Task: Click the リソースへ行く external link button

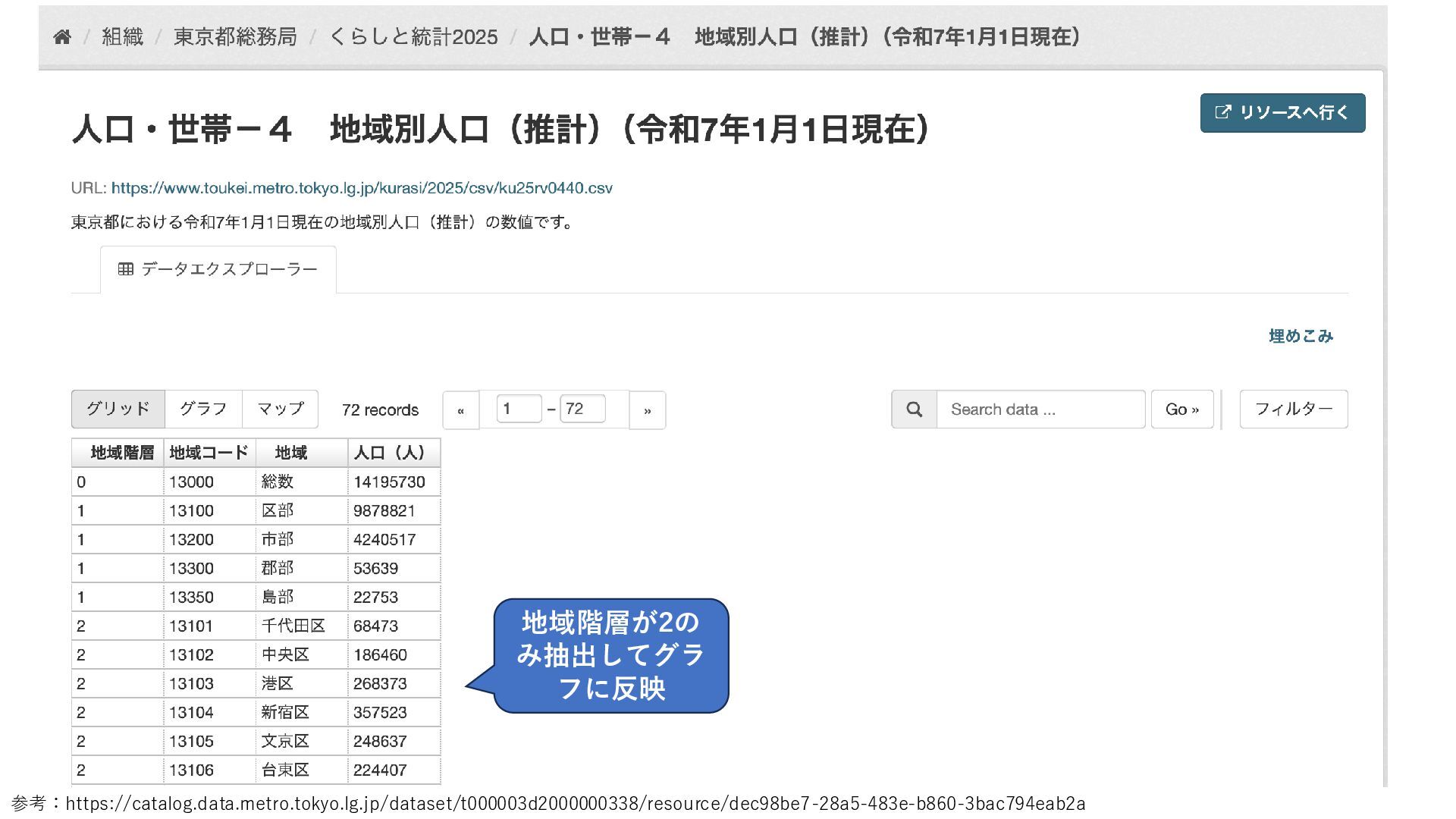Action: click(1282, 113)
